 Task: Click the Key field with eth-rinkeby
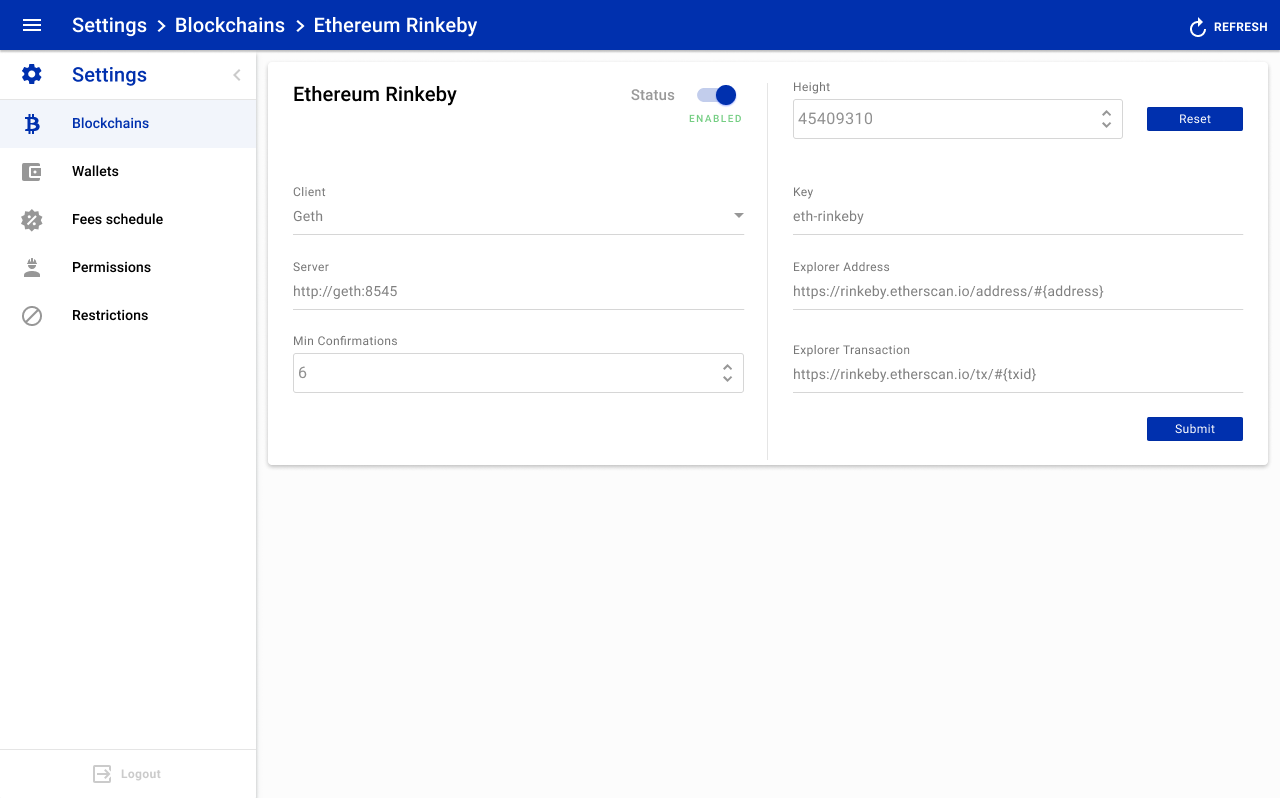1018,216
